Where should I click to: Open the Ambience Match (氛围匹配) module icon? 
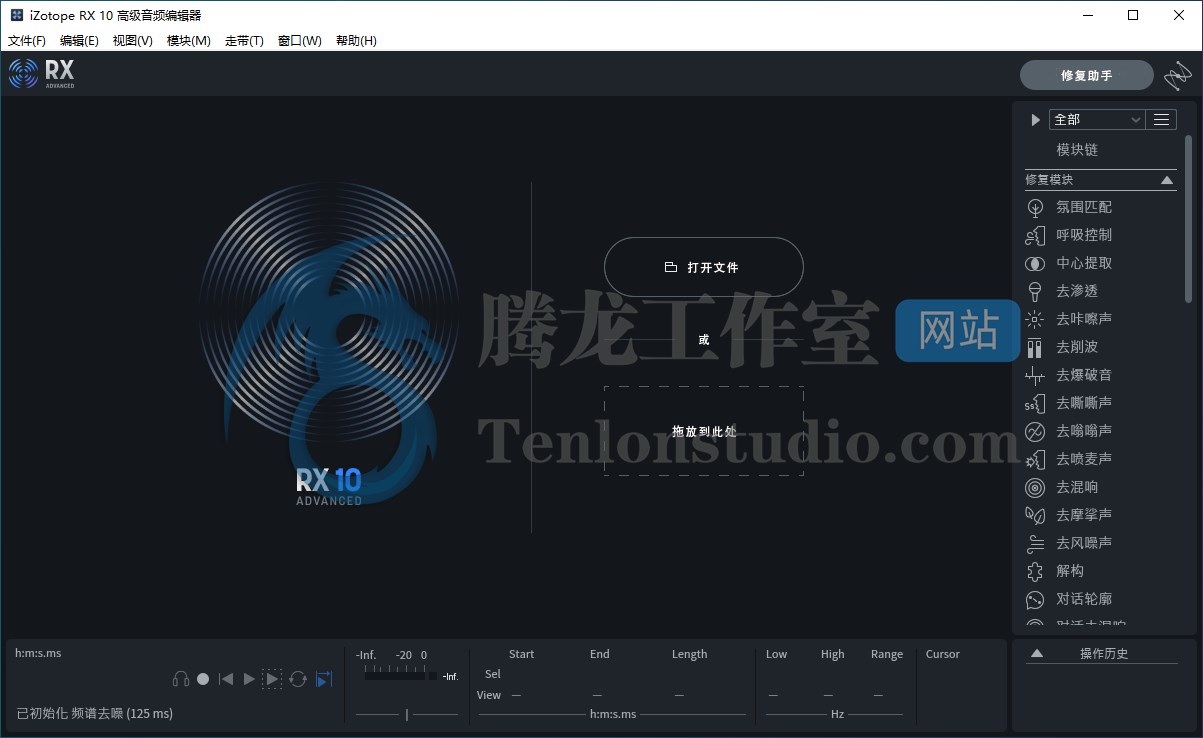[1035, 207]
